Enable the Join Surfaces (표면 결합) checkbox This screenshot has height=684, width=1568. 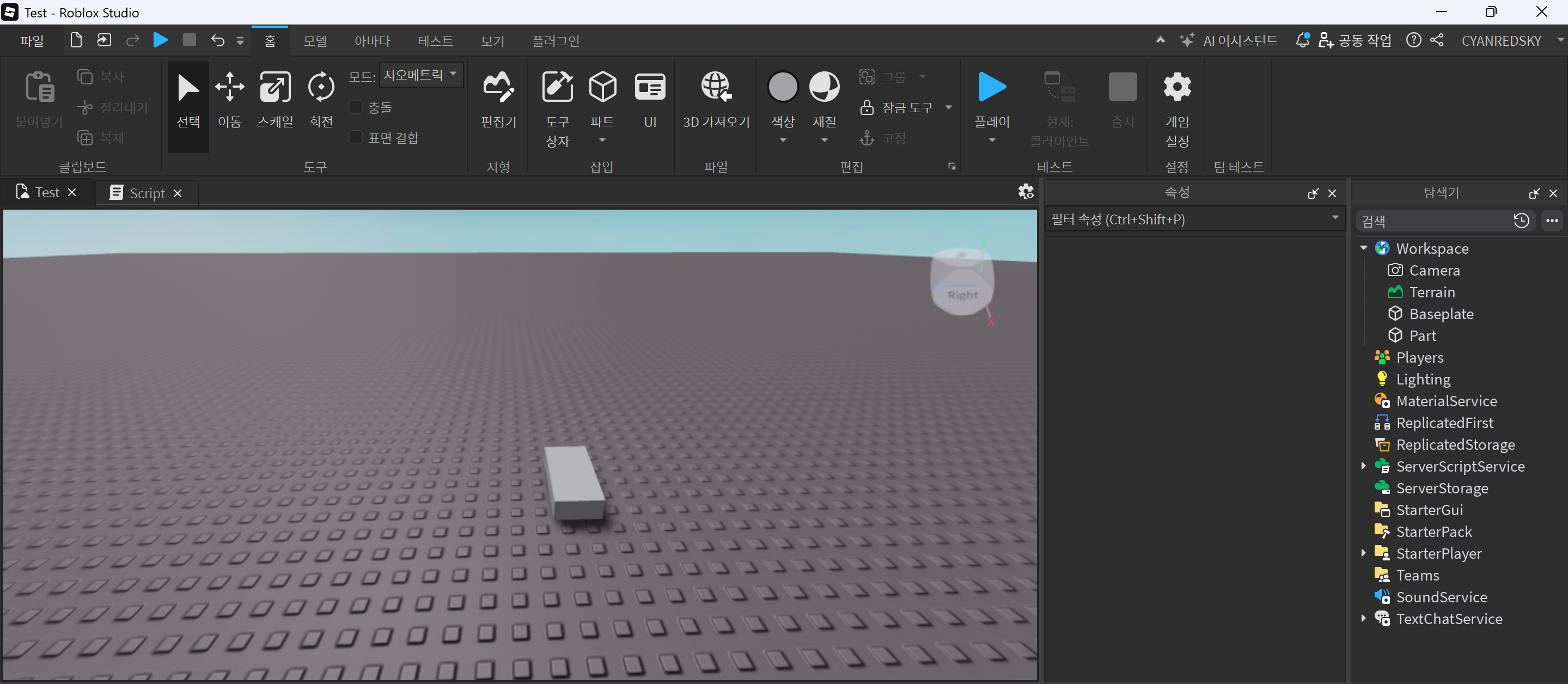point(356,138)
